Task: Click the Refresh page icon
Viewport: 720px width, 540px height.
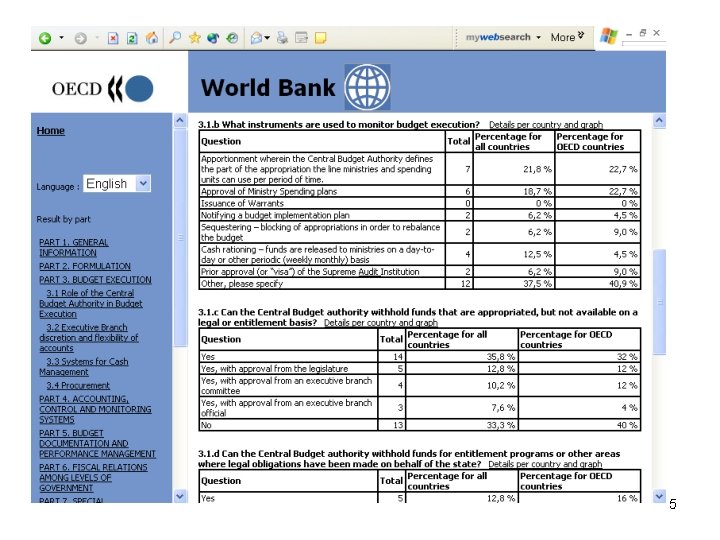Action: click(132, 38)
